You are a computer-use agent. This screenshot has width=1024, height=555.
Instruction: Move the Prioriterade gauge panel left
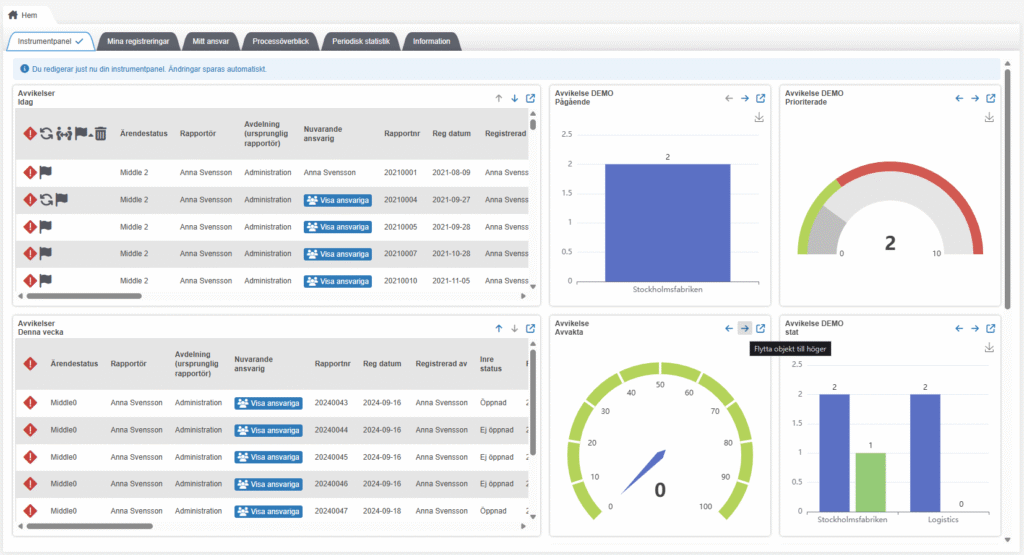click(x=959, y=98)
